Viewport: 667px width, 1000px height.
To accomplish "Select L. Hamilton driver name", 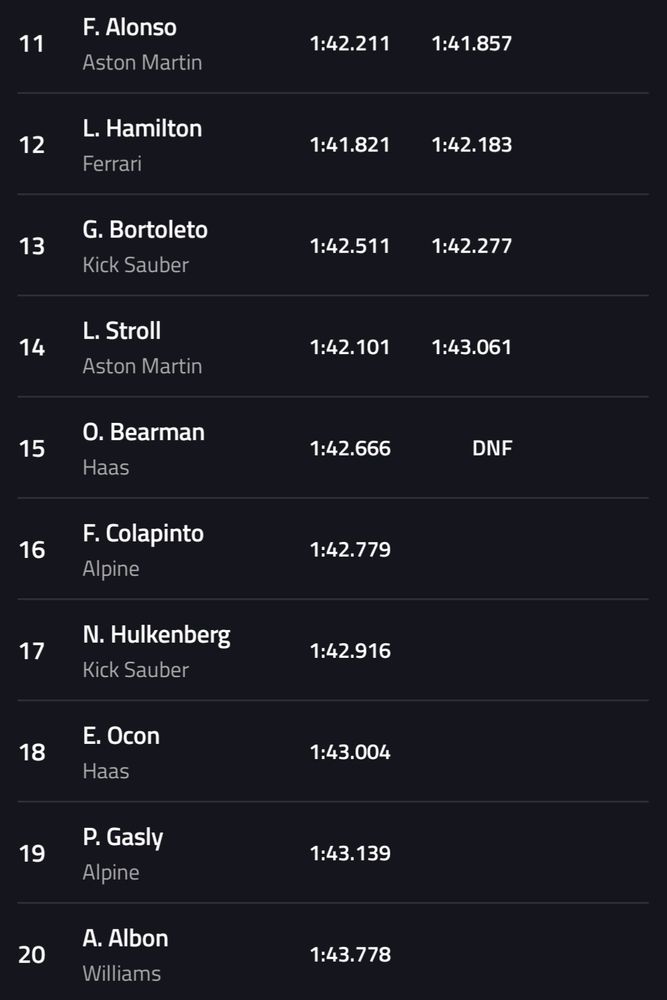I will (142, 129).
